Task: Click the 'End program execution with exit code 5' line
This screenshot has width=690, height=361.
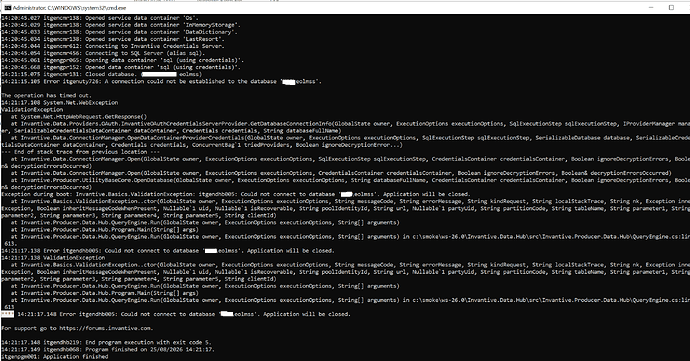Action: [107, 342]
